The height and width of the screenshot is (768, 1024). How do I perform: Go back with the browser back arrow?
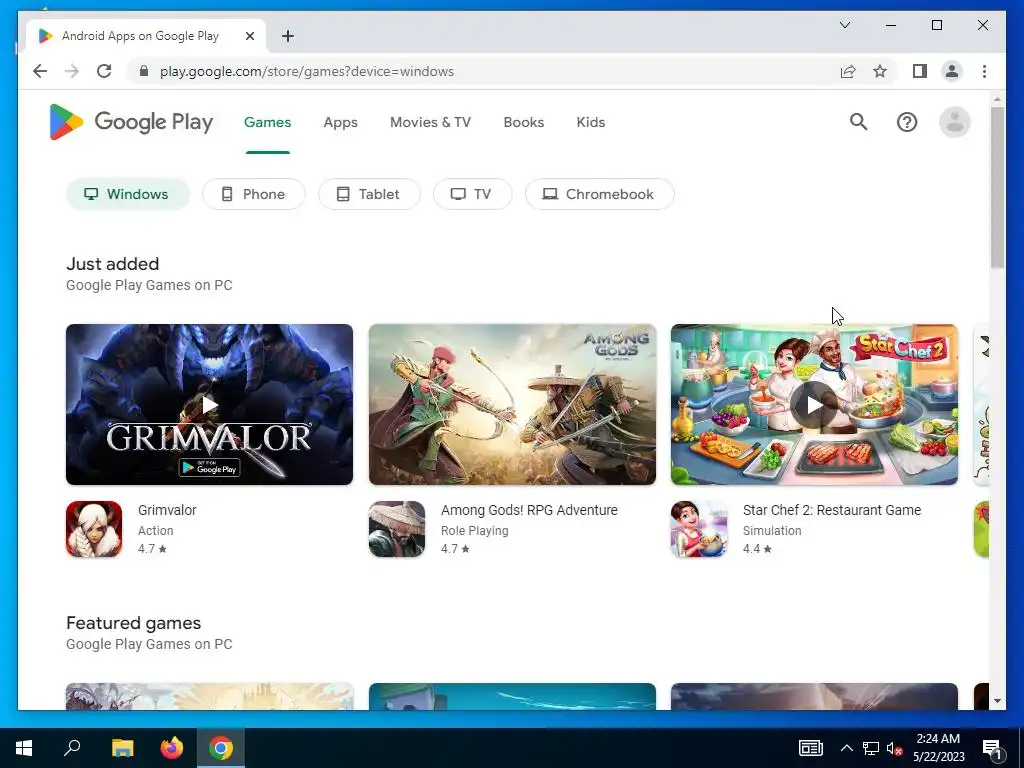click(40, 71)
